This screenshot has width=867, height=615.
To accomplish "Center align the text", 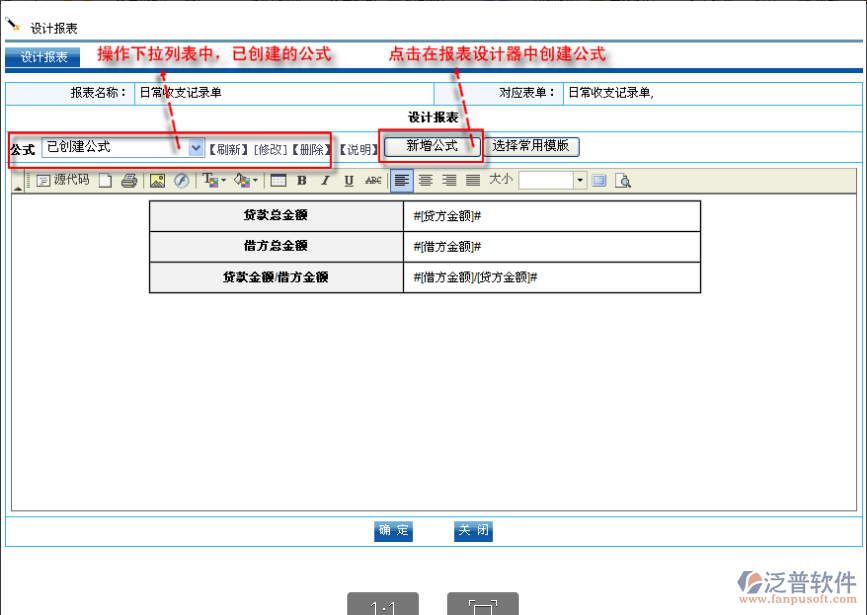I will pos(425,181).
